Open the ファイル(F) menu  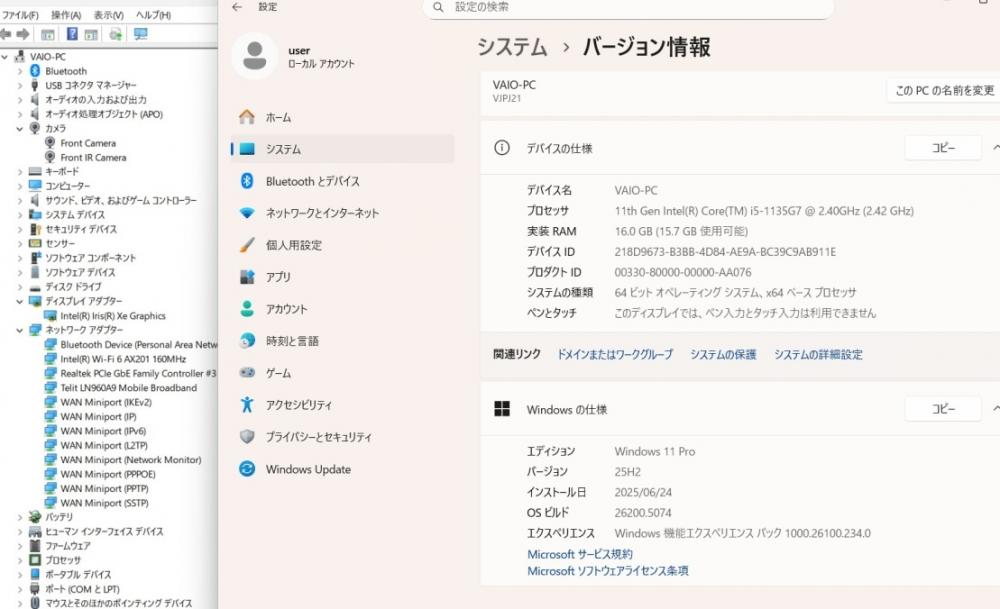click(x=20, y=15)
